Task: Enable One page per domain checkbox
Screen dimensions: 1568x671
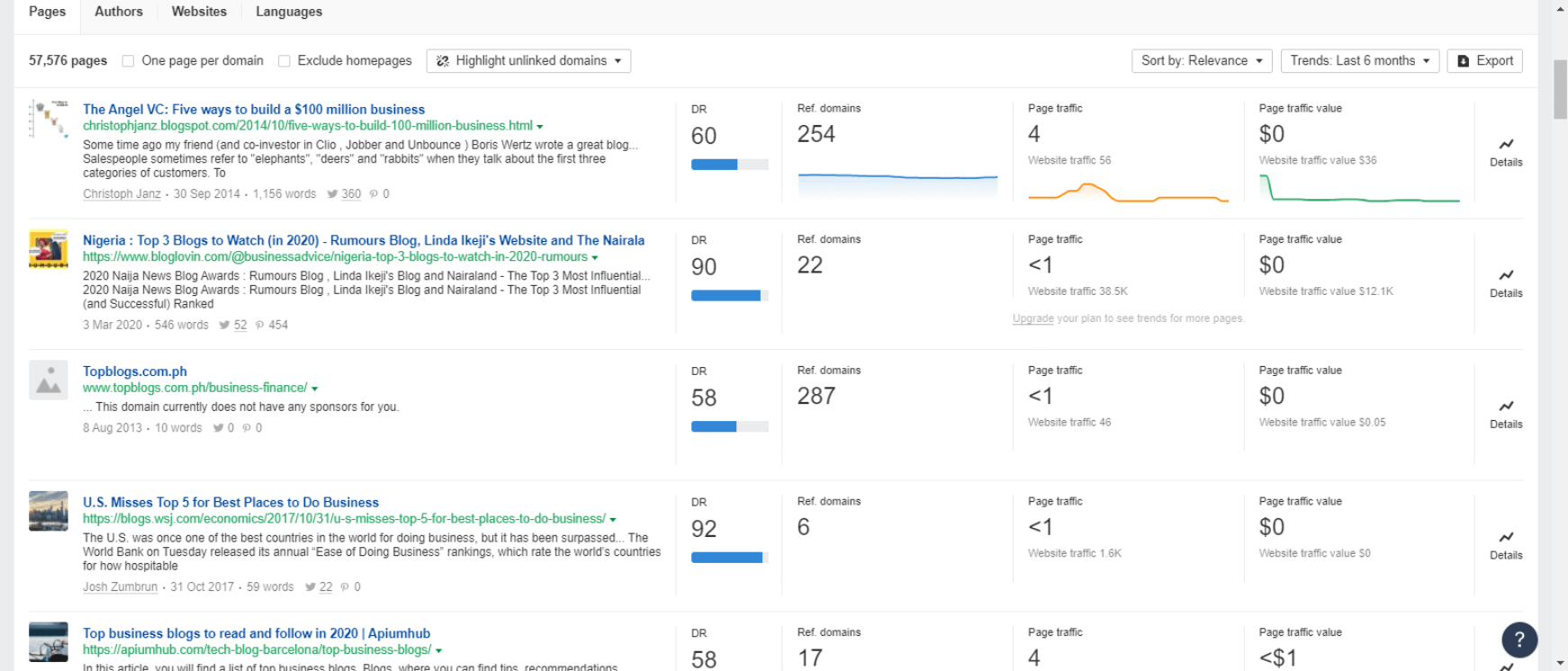Action: 129,61
